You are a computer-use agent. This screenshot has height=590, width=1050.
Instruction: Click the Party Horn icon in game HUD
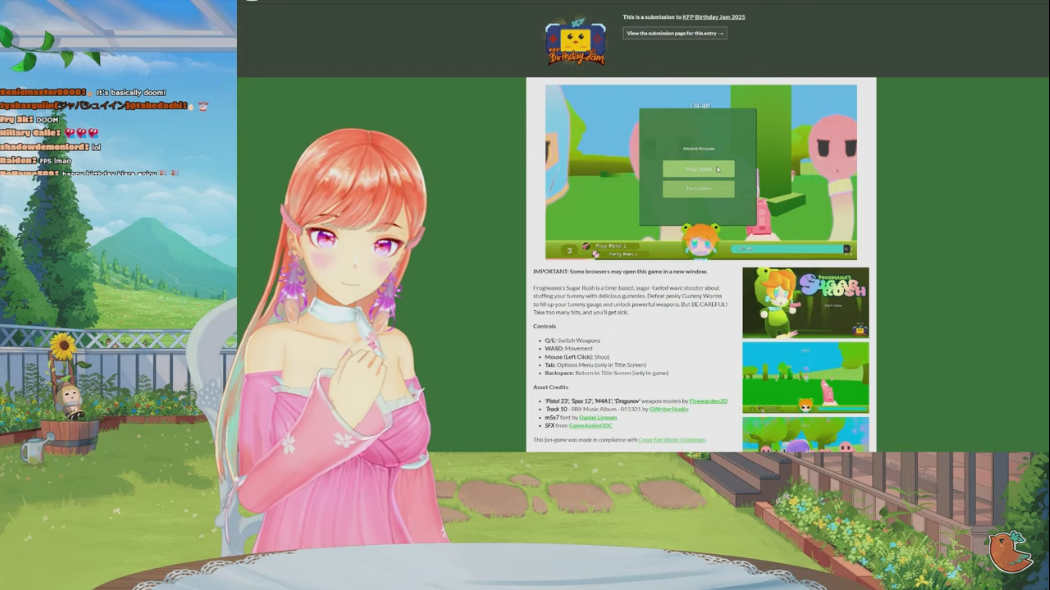click(x=595, y=254)
